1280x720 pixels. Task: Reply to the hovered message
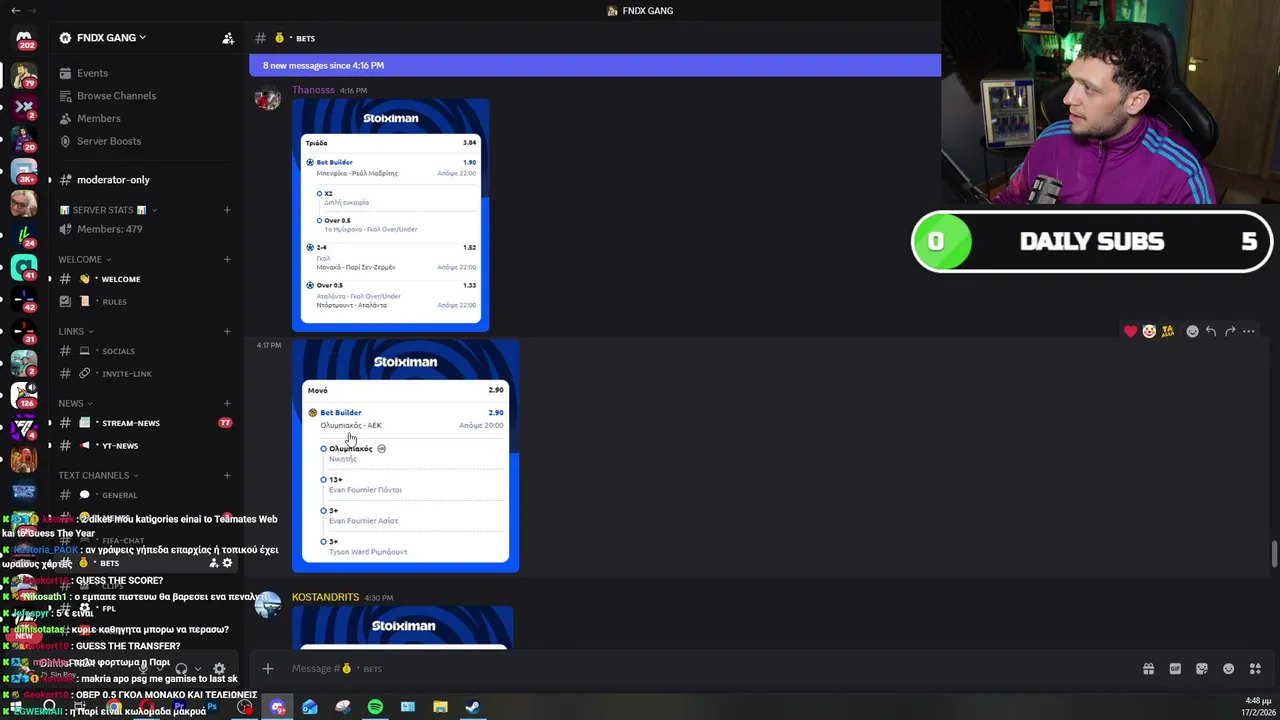click(1211, 331)
